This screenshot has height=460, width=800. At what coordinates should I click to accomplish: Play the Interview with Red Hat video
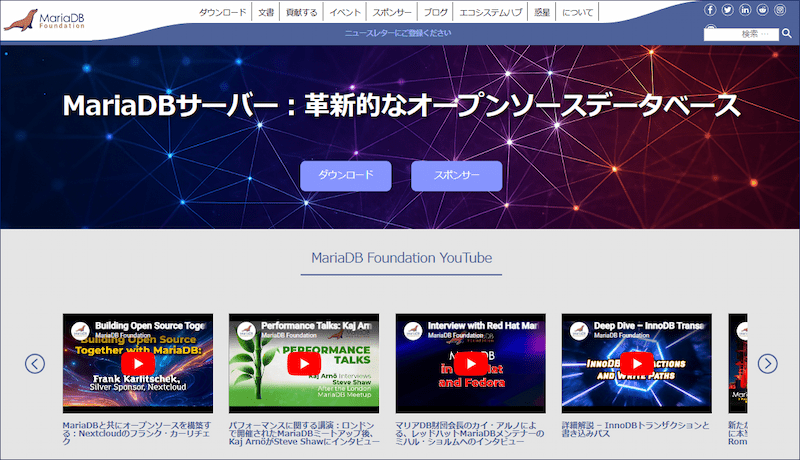pos(470,364)
